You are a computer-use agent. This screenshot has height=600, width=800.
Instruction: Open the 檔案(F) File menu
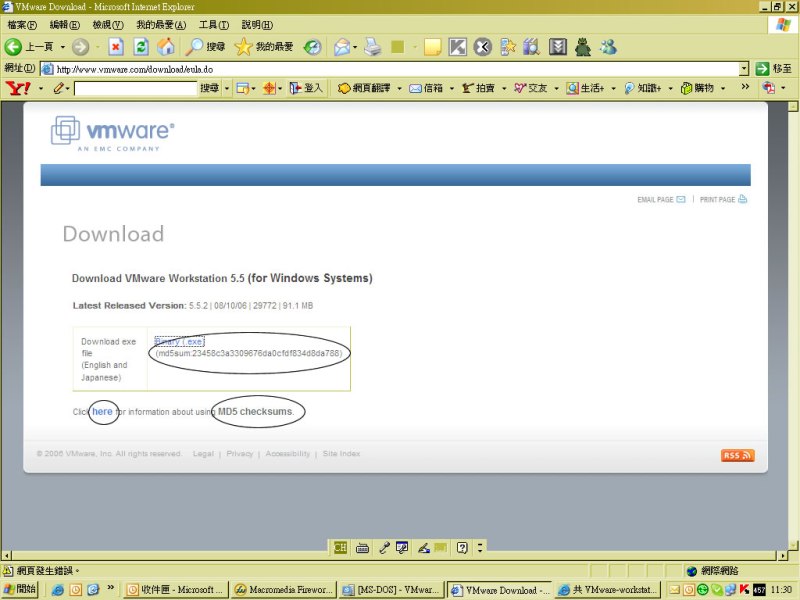coord(22,24)
